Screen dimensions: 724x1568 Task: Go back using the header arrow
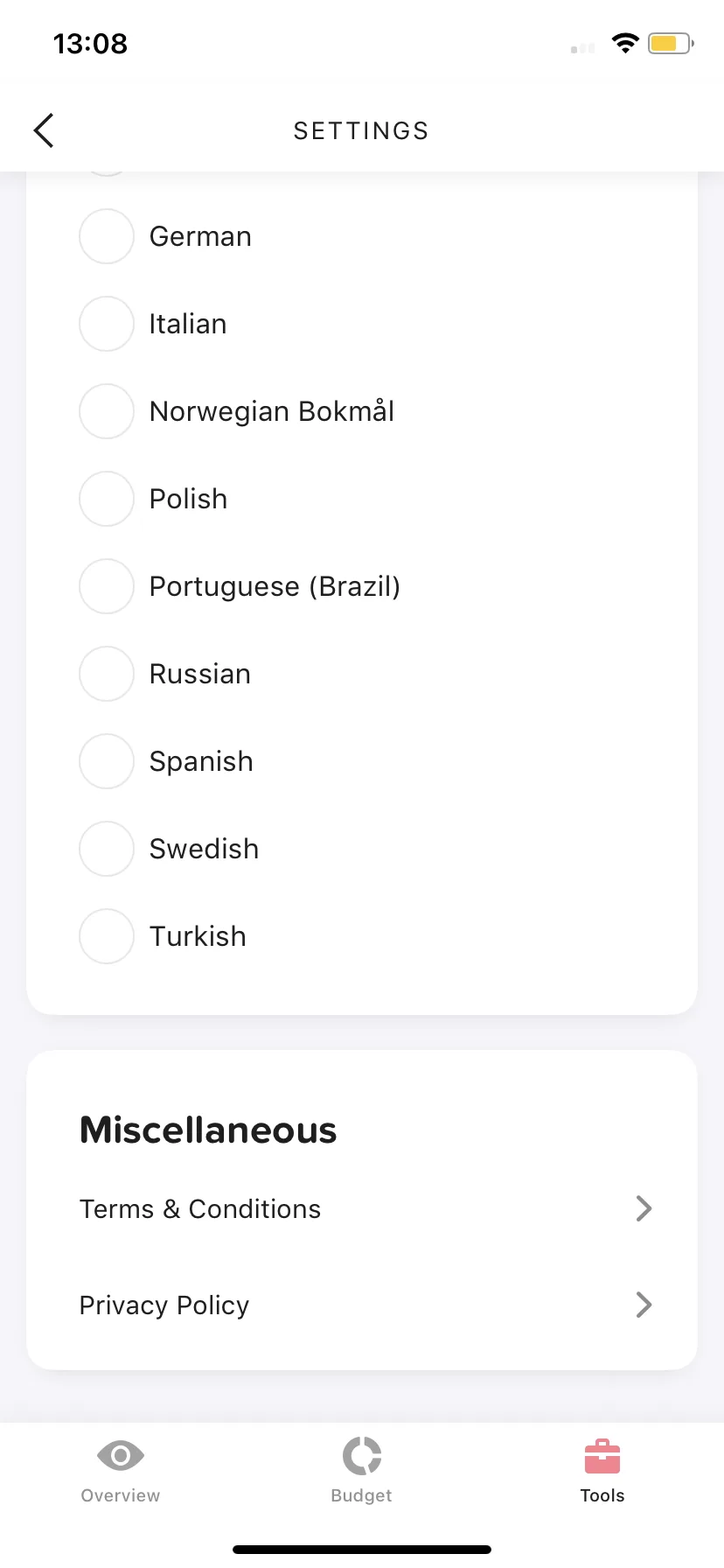tap(44, 130)
